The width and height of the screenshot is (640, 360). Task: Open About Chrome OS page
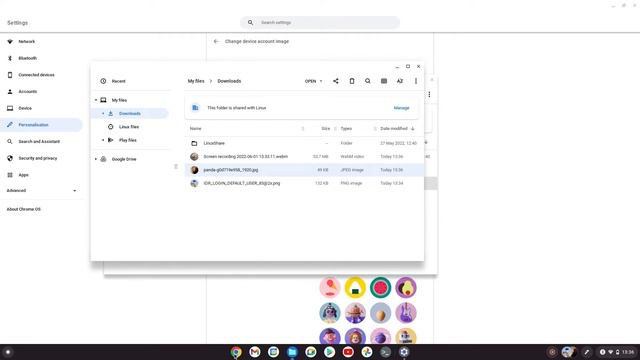point(24,209)
